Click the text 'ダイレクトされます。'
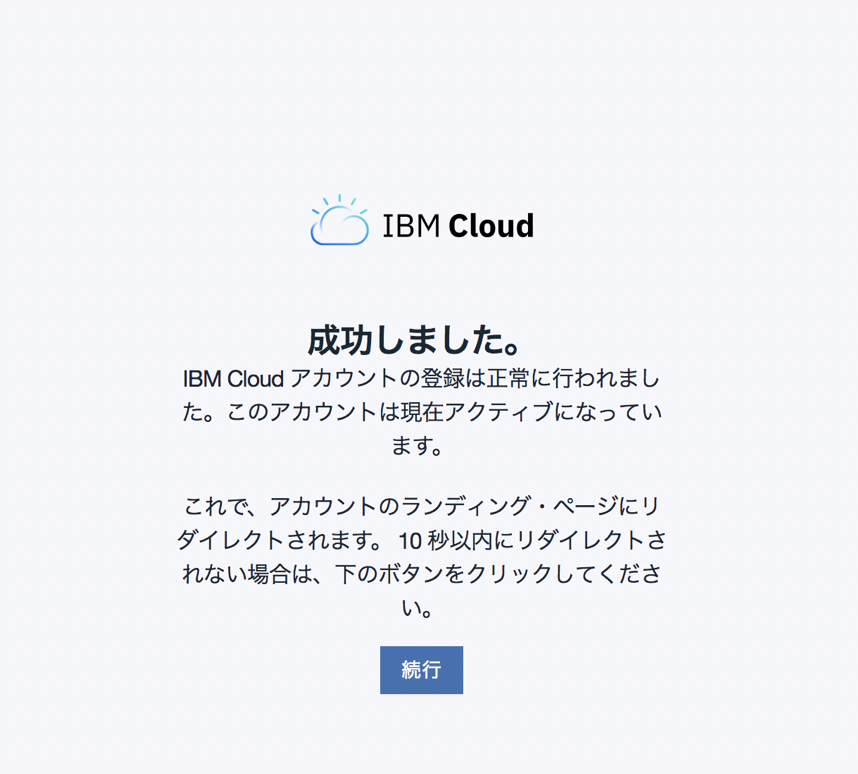The image size is (858, 774). point(281,540)
